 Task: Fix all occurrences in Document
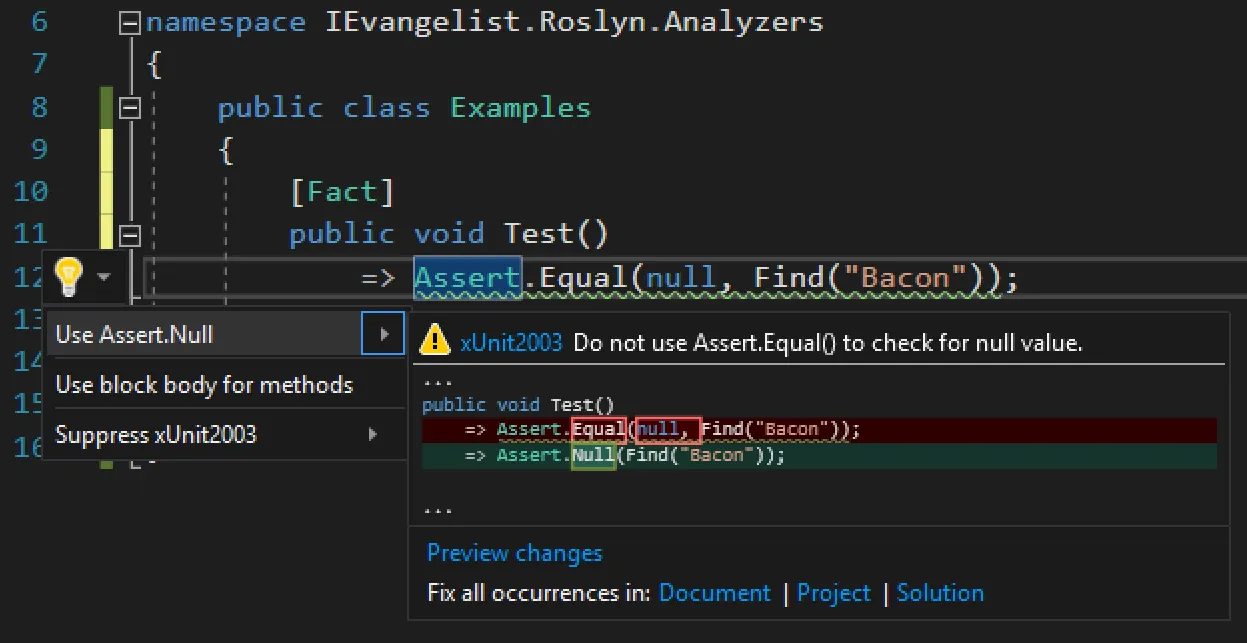[x=715, y=593]
